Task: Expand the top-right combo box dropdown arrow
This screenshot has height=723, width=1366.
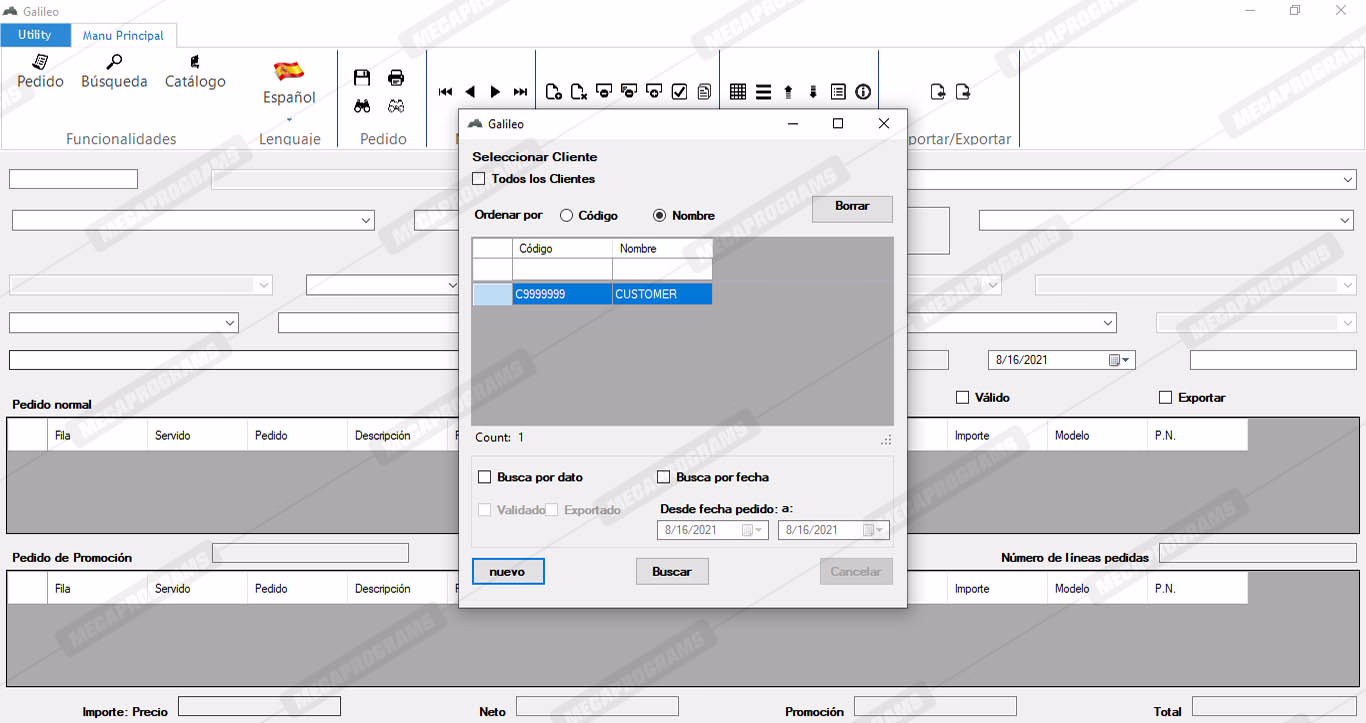Action: [1348, 180]
